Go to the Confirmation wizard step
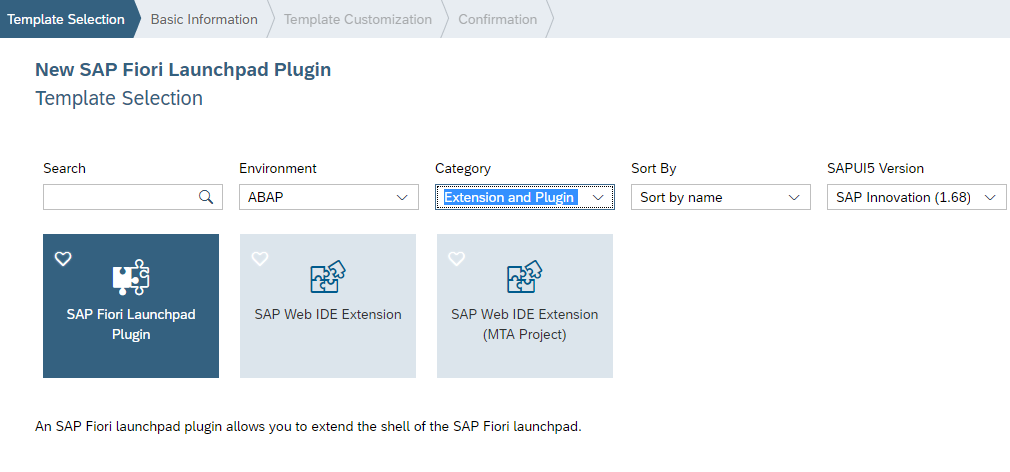1010x472 pixels. (x=497, y=19)
